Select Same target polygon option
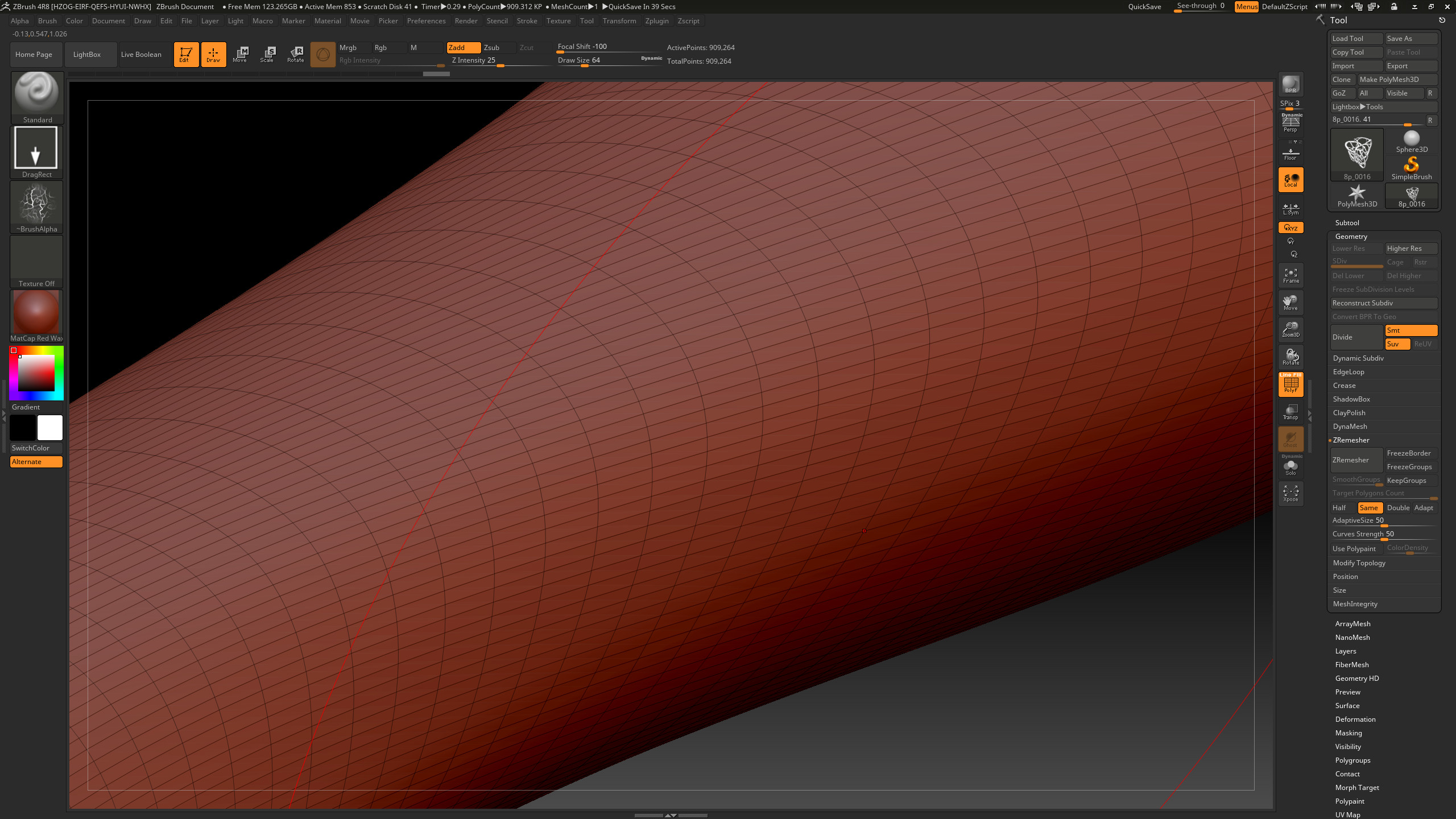This screenshot has width=1456, height=819. pyautogui.click(x=1370, y=508)
